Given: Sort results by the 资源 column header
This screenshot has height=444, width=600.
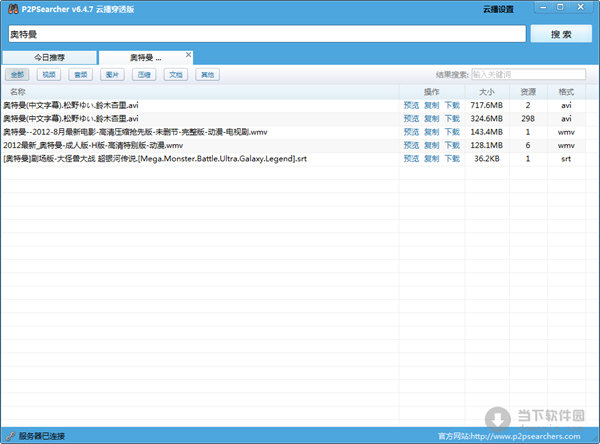Looking at the screenshot, I should (x=528, y=91).
